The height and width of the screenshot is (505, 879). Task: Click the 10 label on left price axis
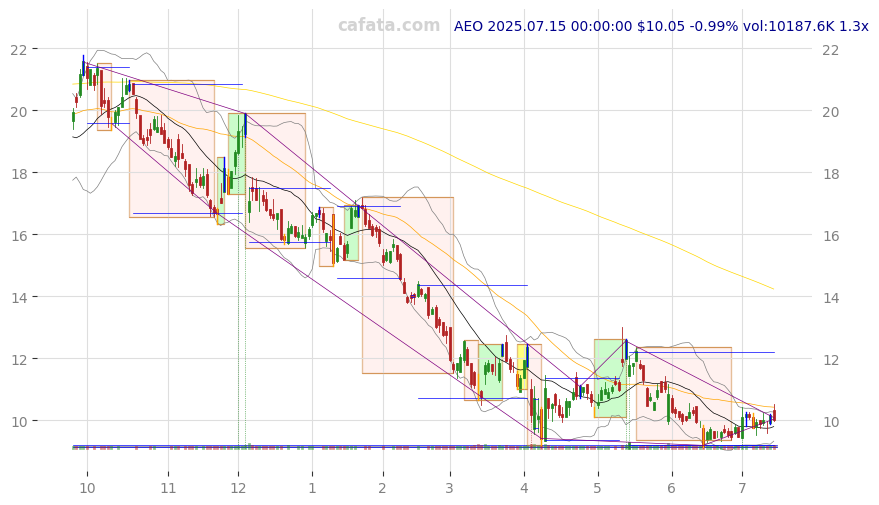(x=18, y=421)
